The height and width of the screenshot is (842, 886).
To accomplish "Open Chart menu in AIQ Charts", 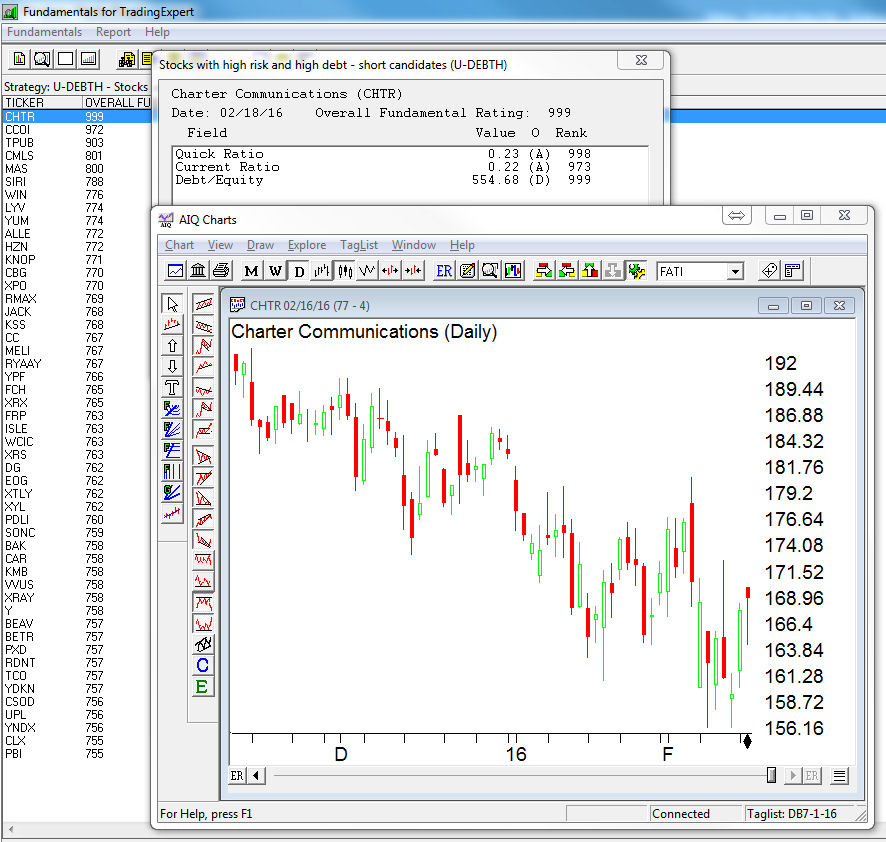I will point(179,245).
